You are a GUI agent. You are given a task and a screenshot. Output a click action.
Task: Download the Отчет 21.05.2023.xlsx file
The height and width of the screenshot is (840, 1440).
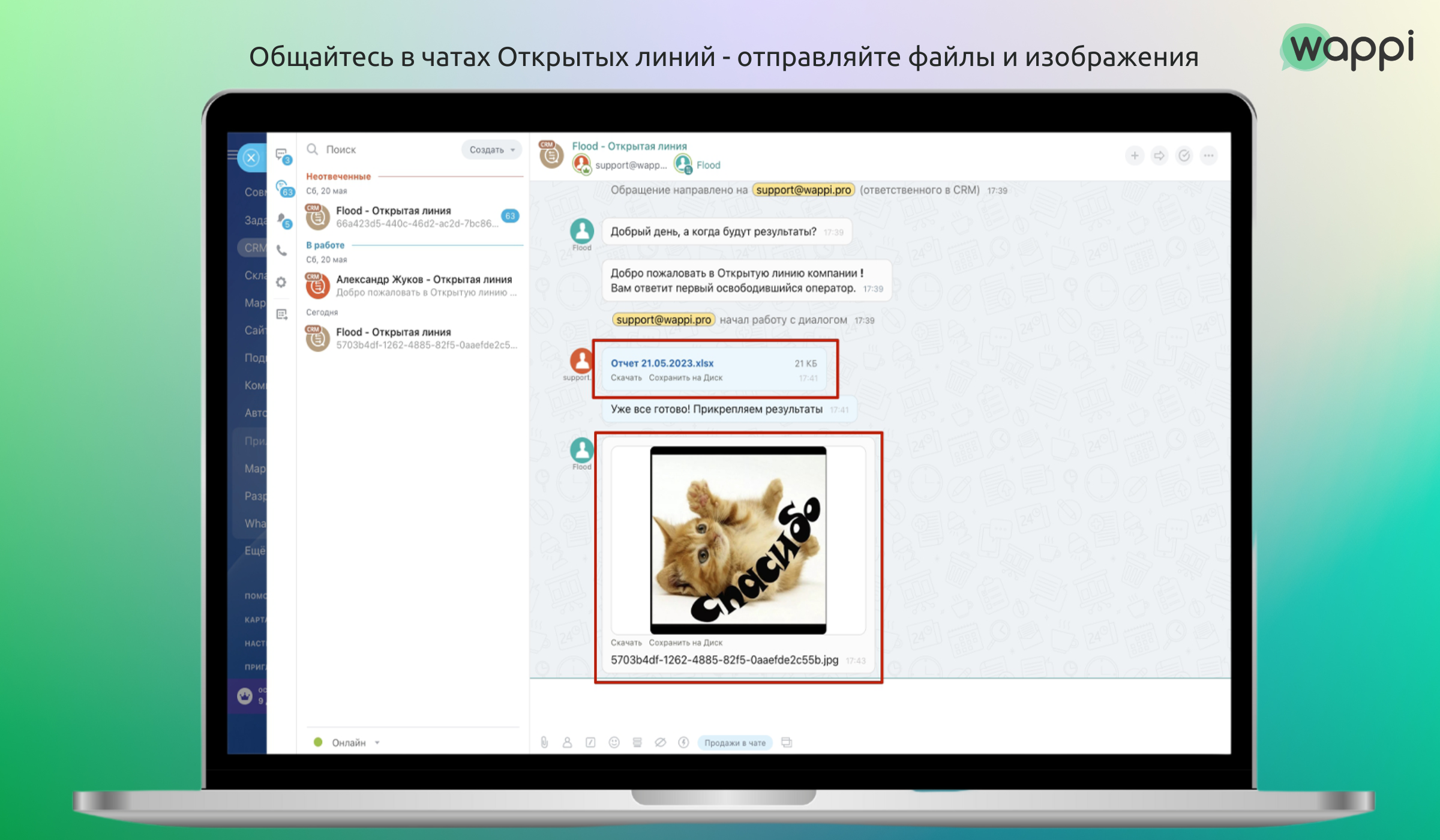tap(626, 378)
